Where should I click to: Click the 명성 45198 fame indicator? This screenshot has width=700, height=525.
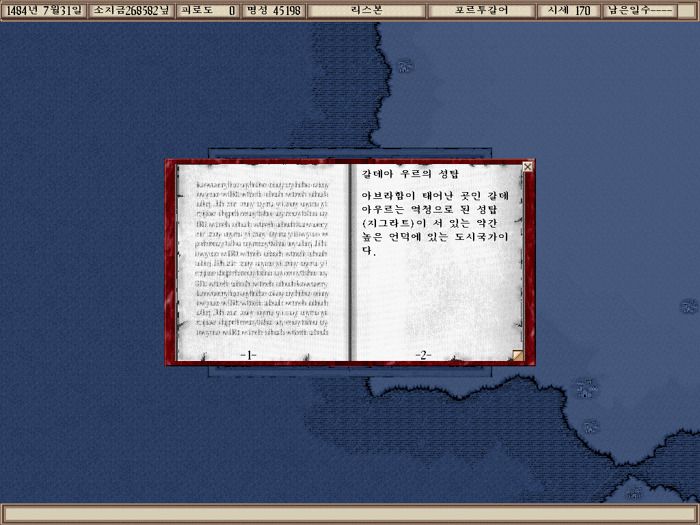274,10
